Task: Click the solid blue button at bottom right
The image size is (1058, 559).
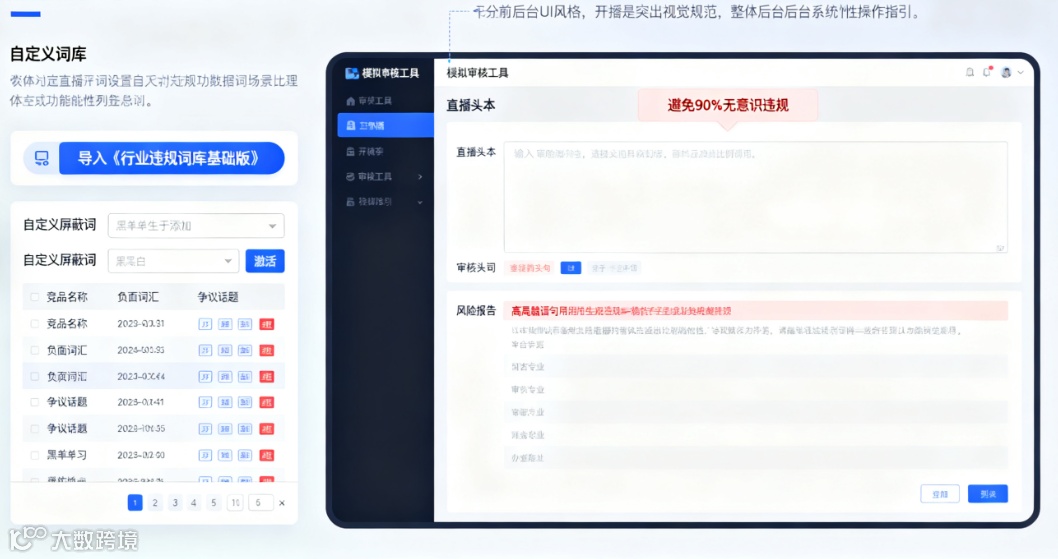Action: click(x=988, y=494)
